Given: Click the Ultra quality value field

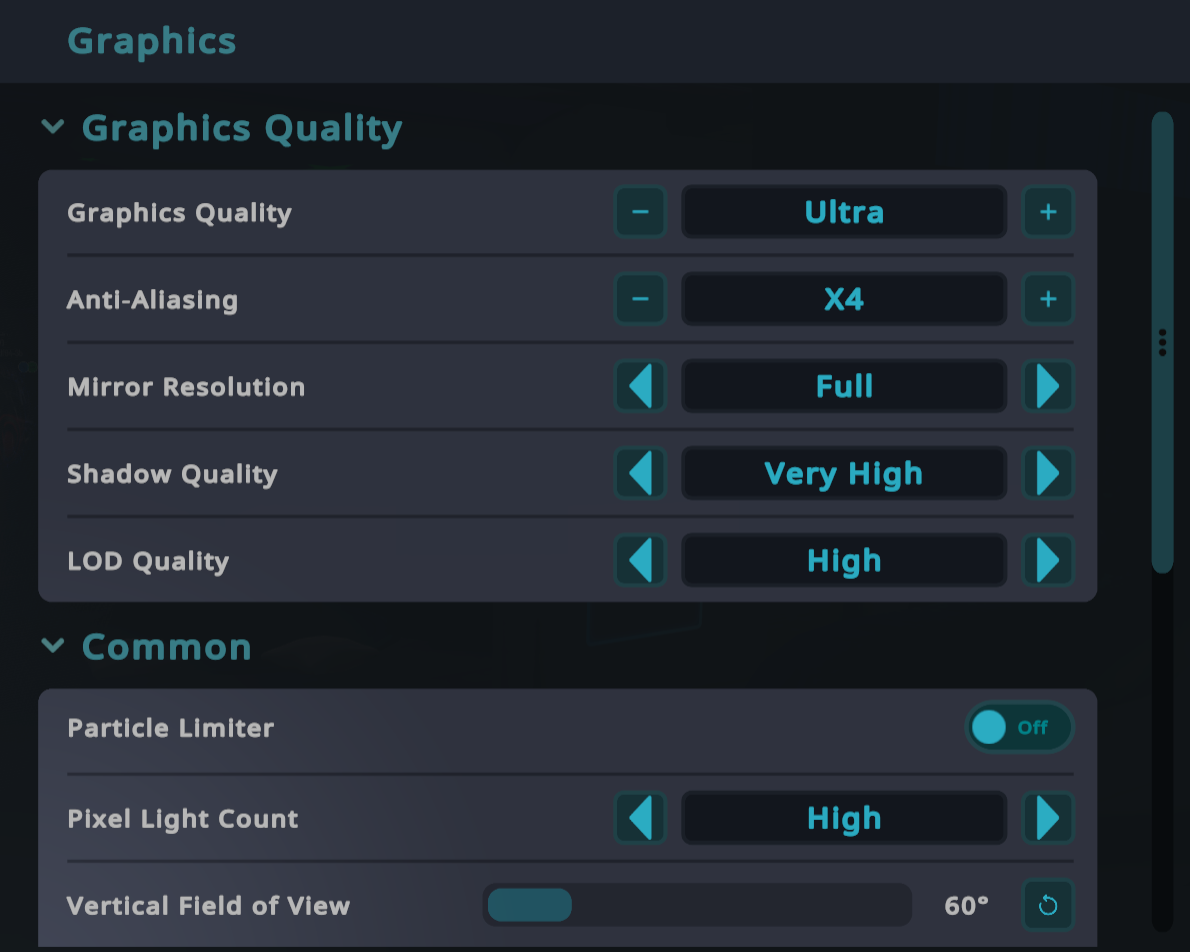Looking at the screenshot, I should (843, 212).
